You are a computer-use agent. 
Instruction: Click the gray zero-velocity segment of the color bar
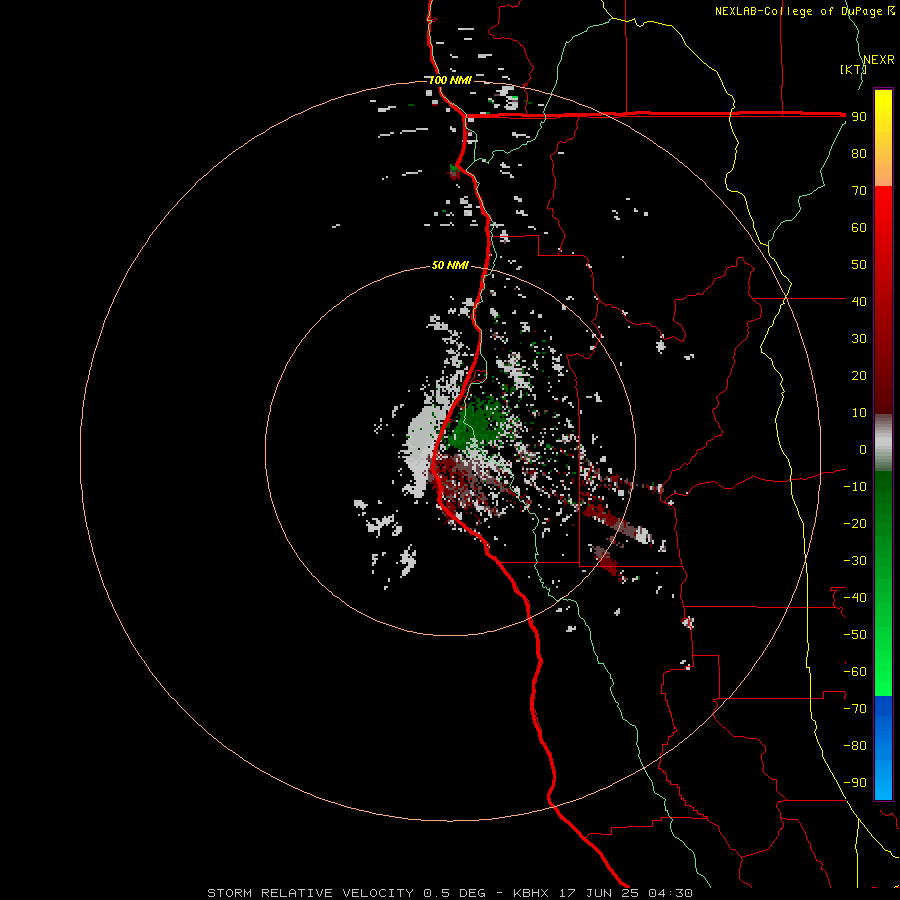pyautogui.click(x=883, y=443)
